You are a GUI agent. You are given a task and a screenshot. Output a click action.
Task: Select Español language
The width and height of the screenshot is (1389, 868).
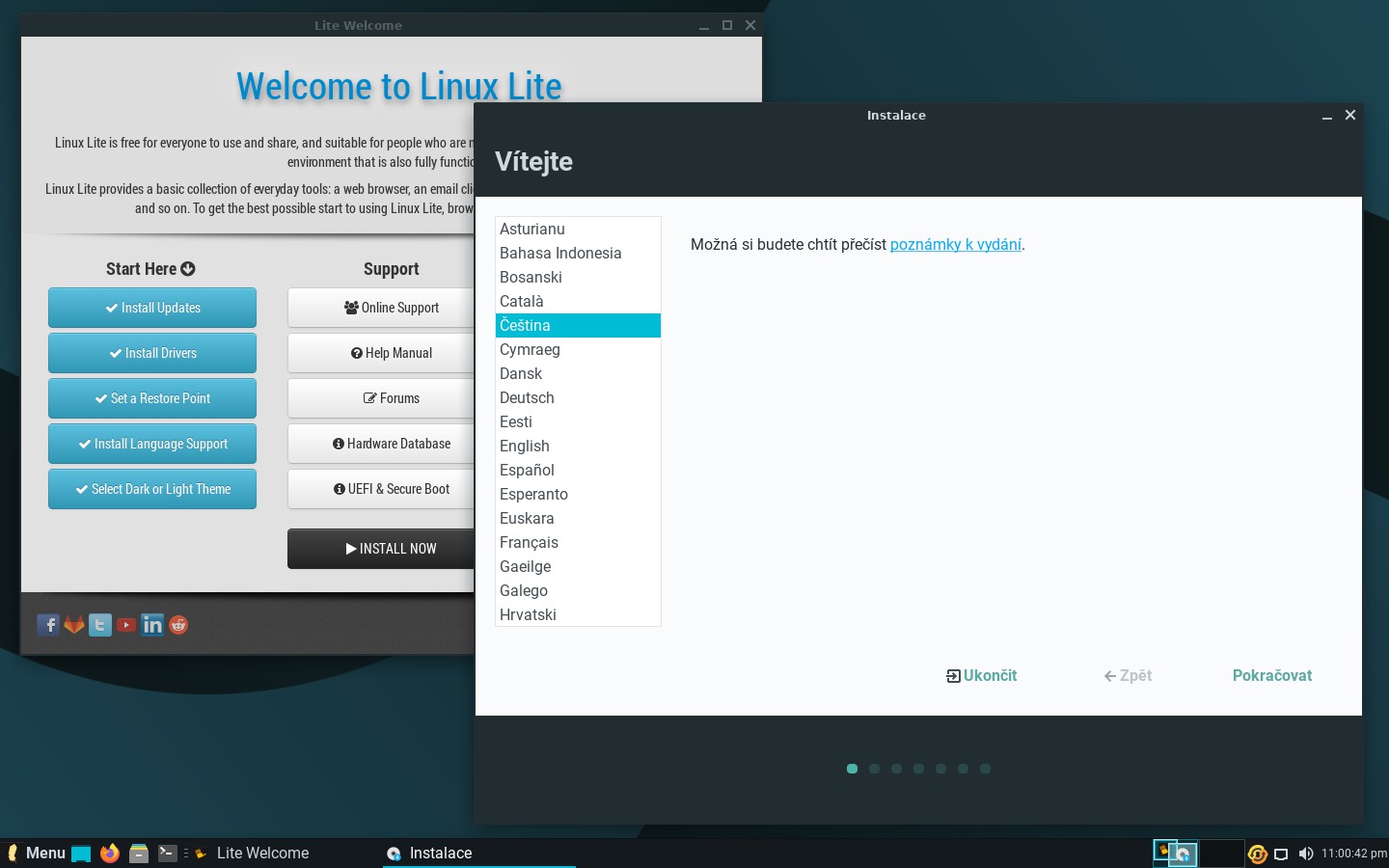578,470
